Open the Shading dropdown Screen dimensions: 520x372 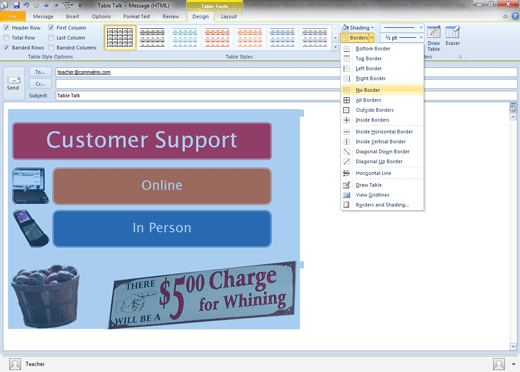click(x=358, y=28)
